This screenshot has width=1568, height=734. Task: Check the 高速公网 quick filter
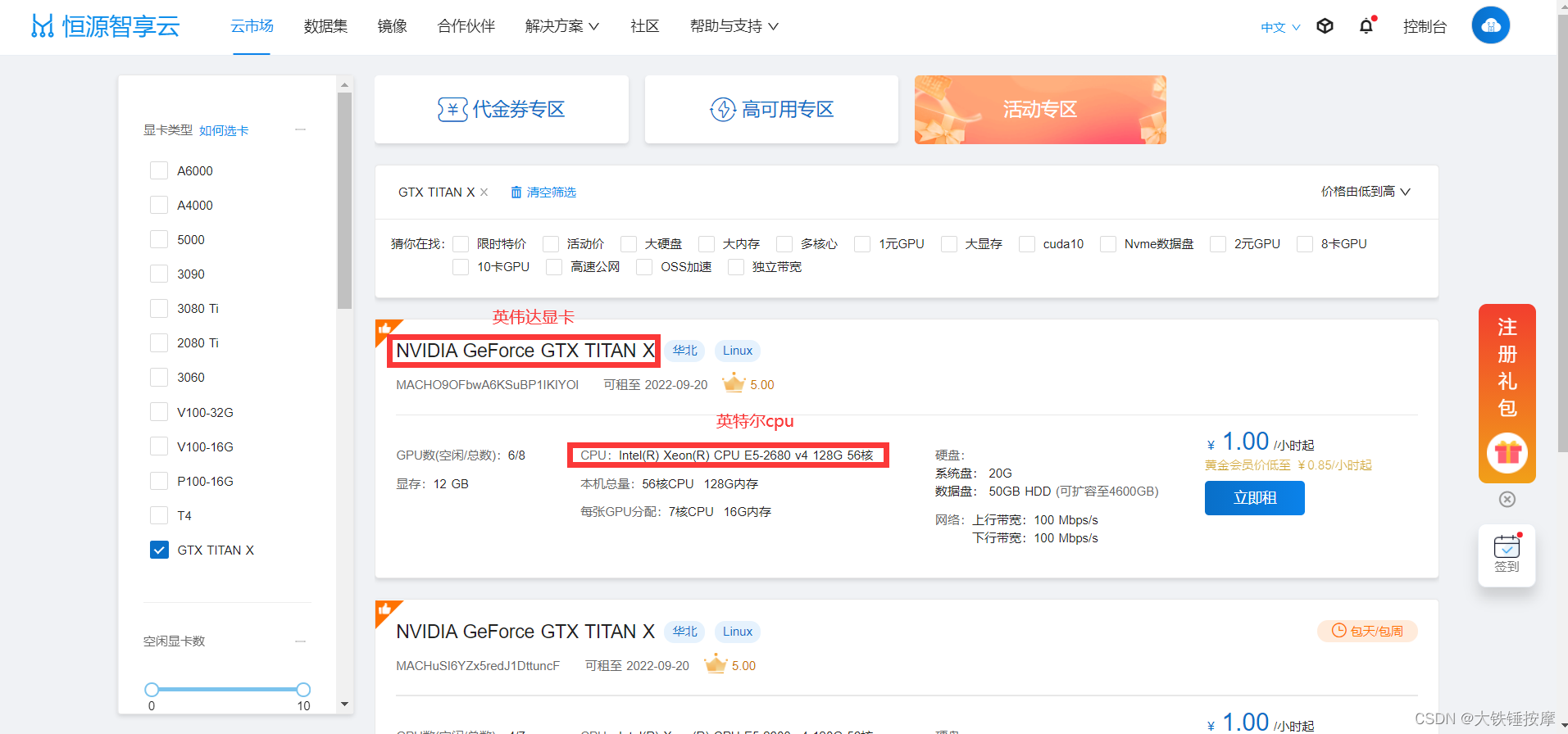point(554,267)
